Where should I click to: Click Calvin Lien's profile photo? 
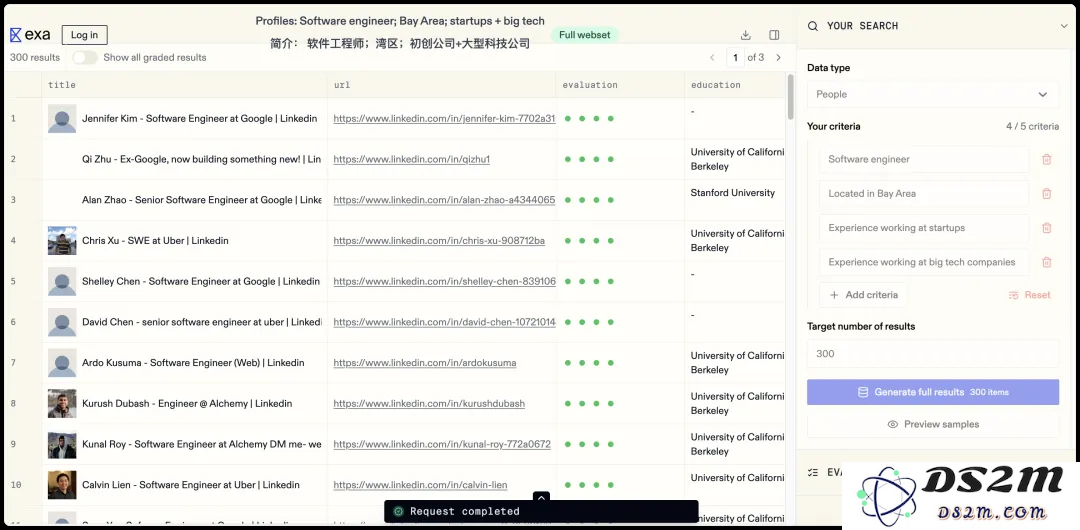click(62, 485)
